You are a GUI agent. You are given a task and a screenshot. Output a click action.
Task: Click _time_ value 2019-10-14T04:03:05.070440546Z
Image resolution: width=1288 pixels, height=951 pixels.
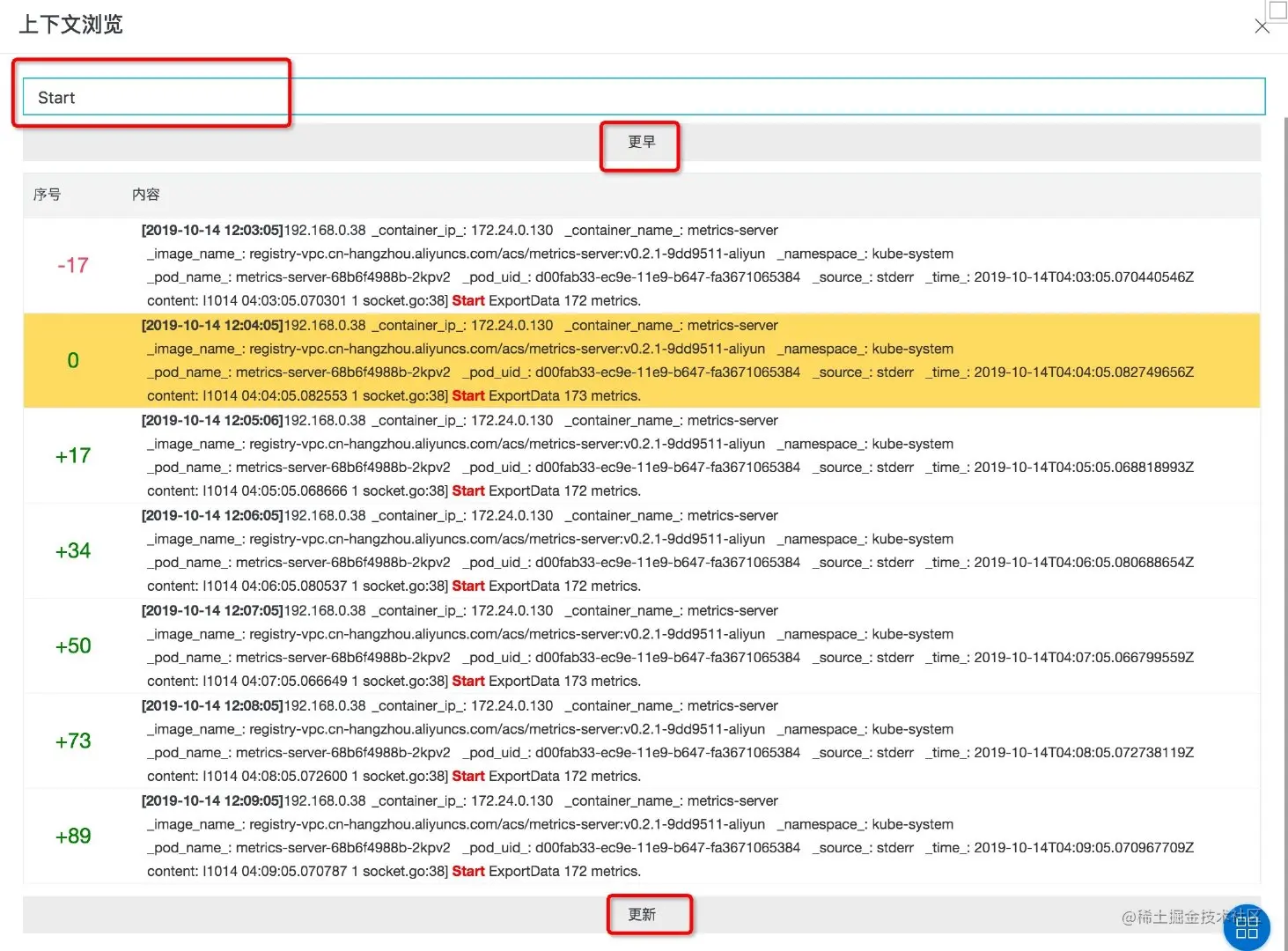[x=1084, y=276]
